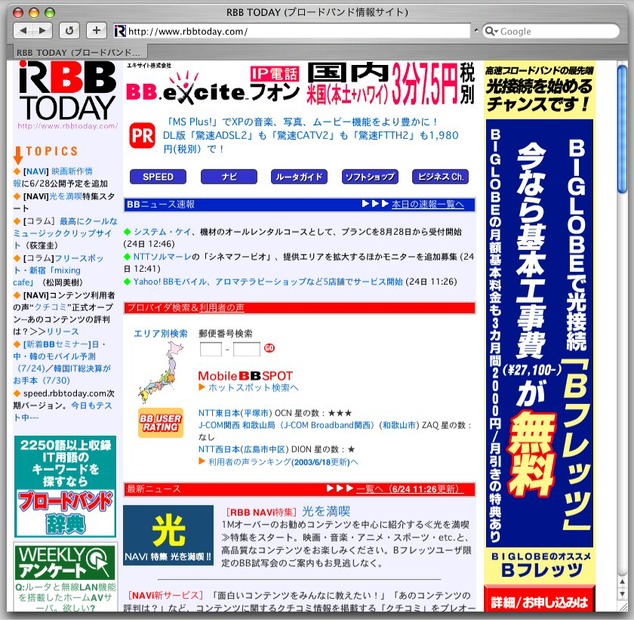Viewport: 634px width, 620px height.
Task: Click the Mobile BB SPOT logo
Action: coord(245,376)
